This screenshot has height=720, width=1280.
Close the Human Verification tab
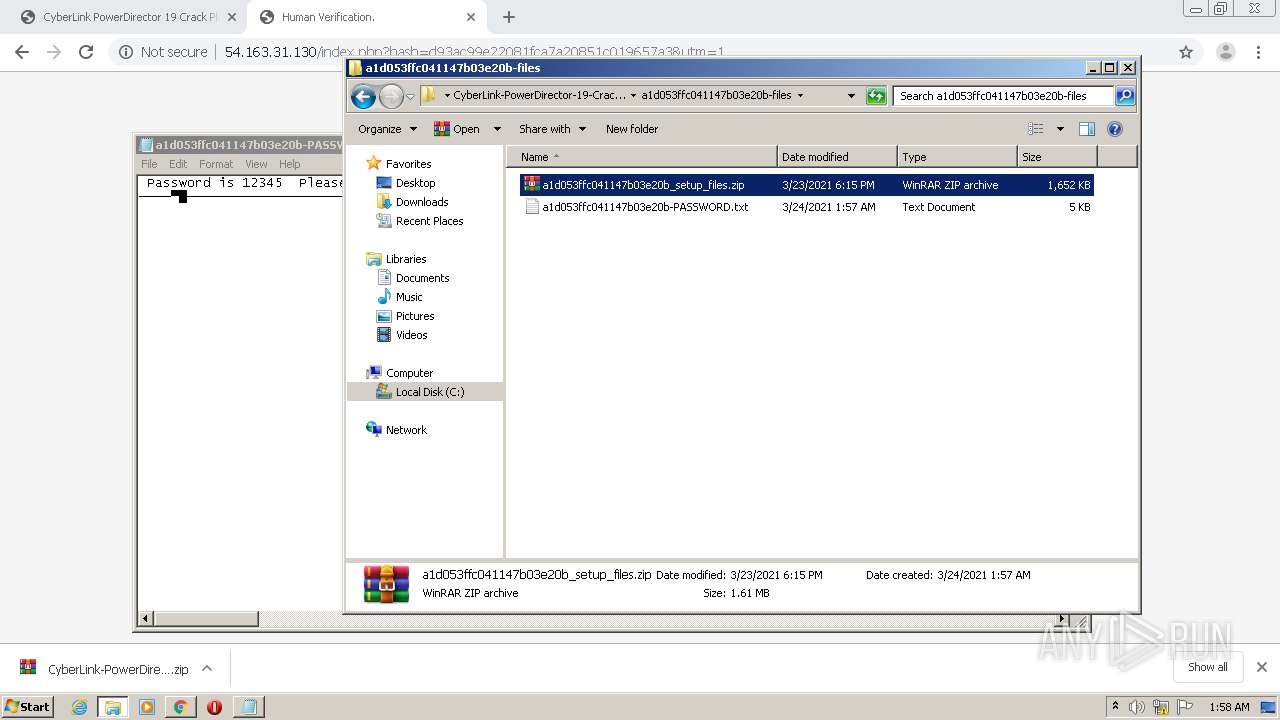(470, 17)
